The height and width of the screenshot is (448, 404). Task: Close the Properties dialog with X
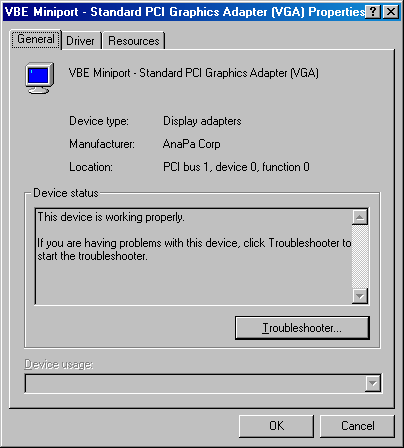pyautogui.click(x=391, y=12)
